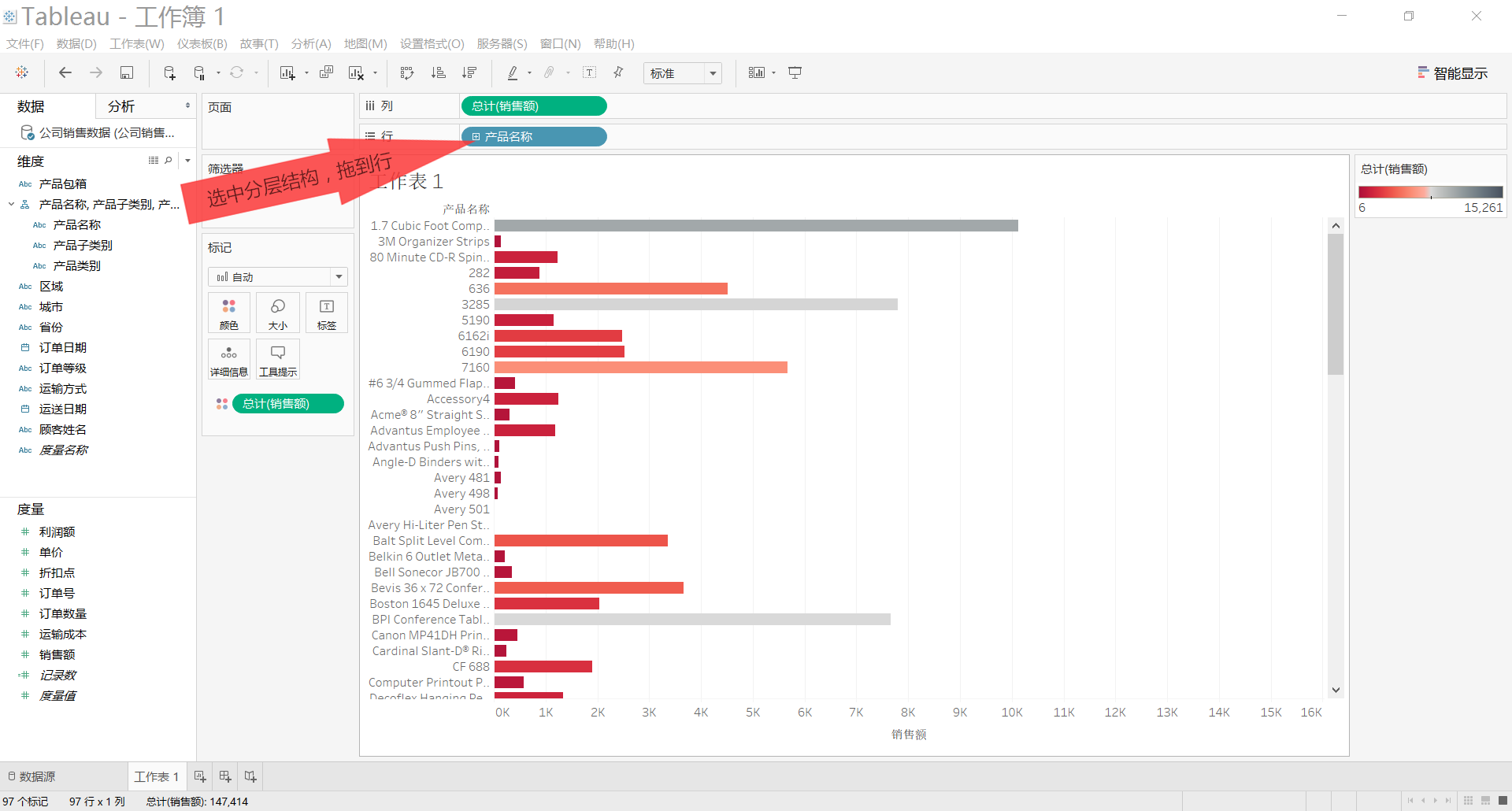Screen dimensions: 1512x811
Task: Search dimensions with magnifier icon
Action: [x=168, y=161]
